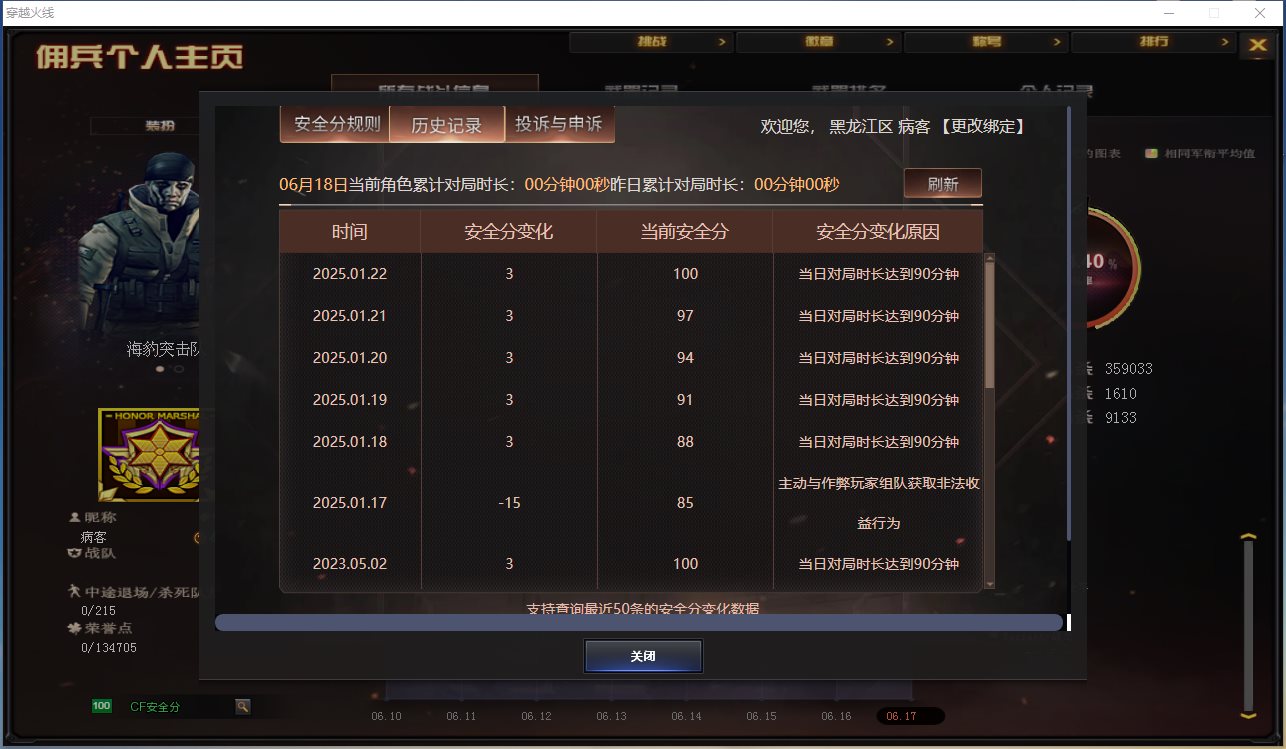Click the 关闭 button of the dialog
Viewport: 1286px width, 749px height.
click(643, 657)
